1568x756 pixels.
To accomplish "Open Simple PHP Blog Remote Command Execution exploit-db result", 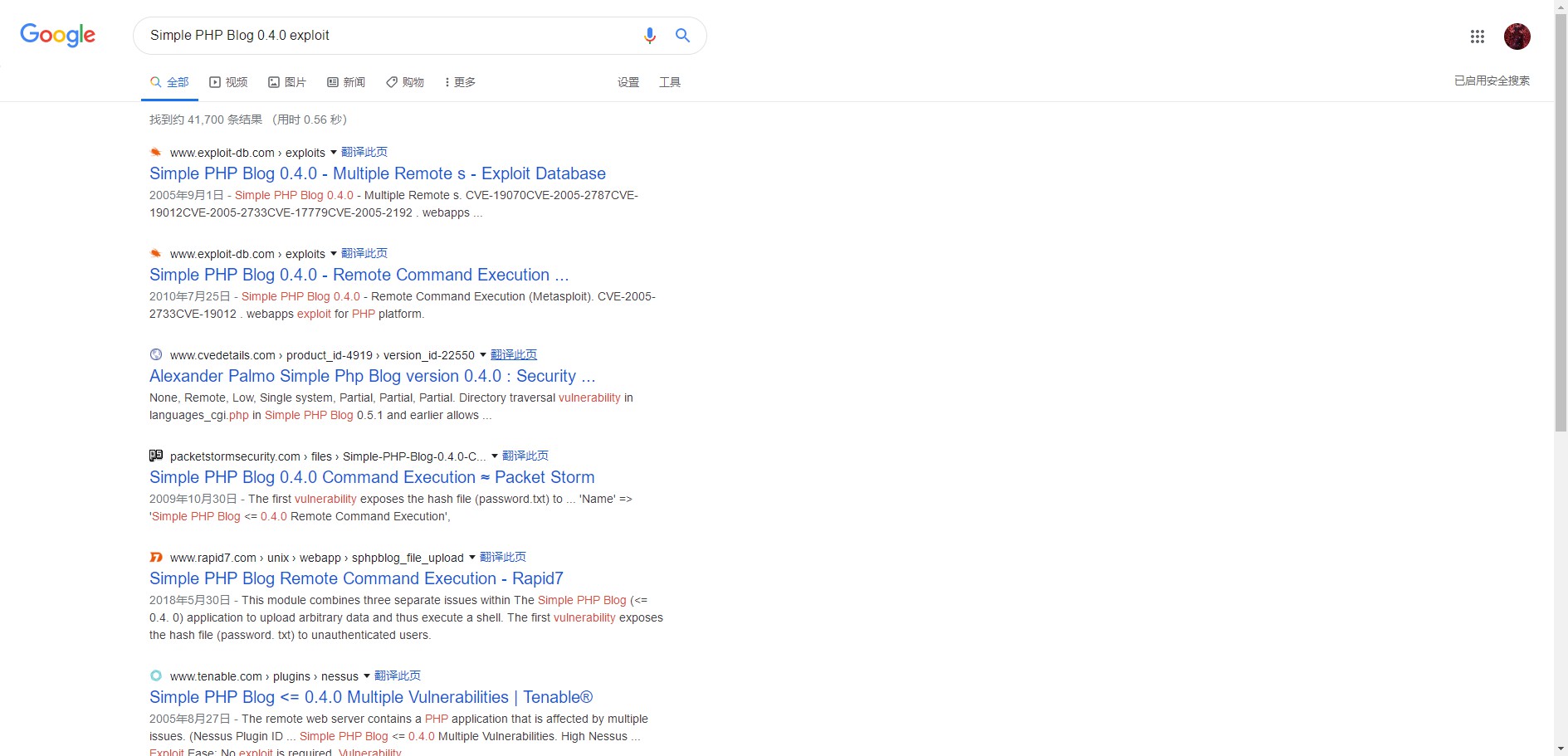I will pos(359,275).
